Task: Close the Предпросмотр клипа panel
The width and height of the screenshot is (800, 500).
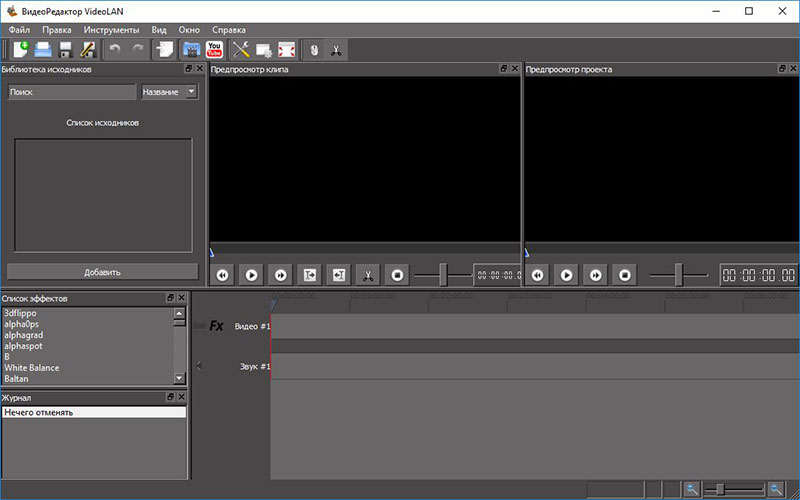Action: 515,68
